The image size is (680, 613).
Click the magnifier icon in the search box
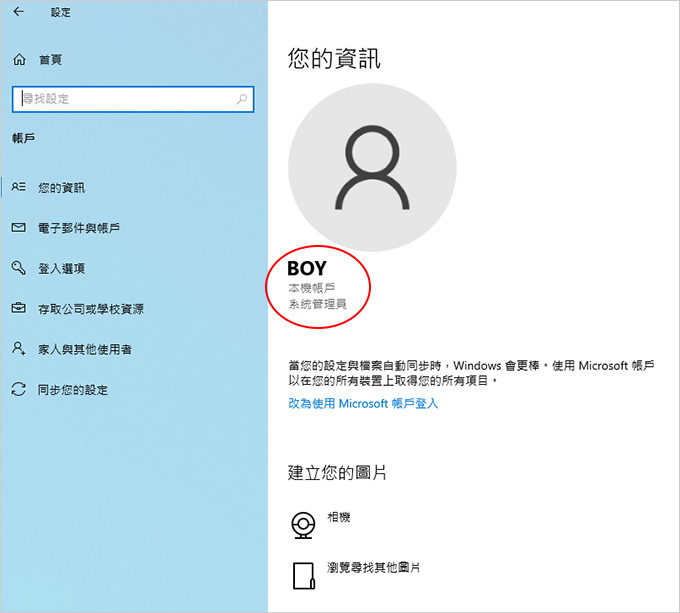coord(242,99)
